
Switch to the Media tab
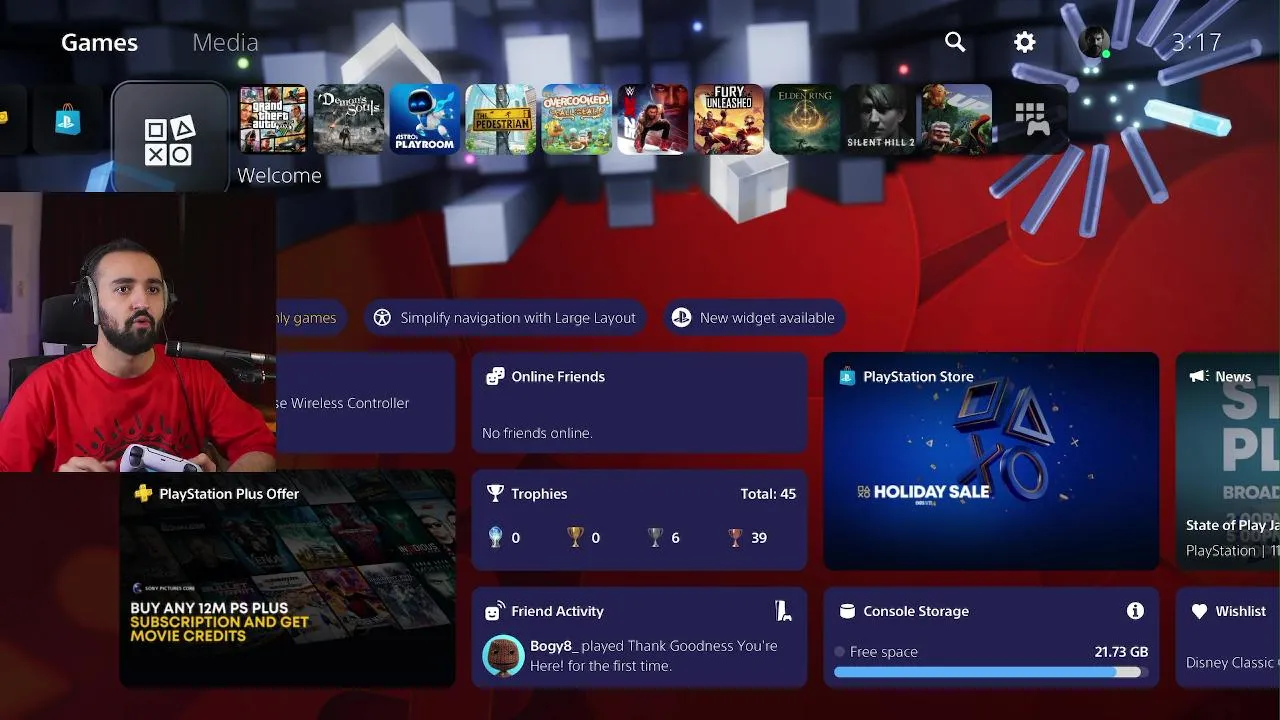pos(225,42)
